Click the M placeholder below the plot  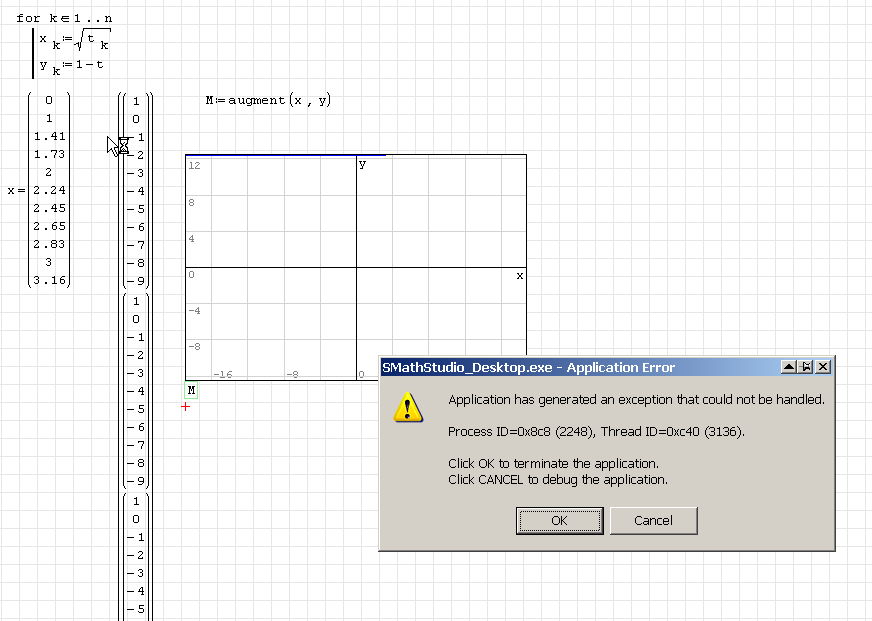coord(191,389)
